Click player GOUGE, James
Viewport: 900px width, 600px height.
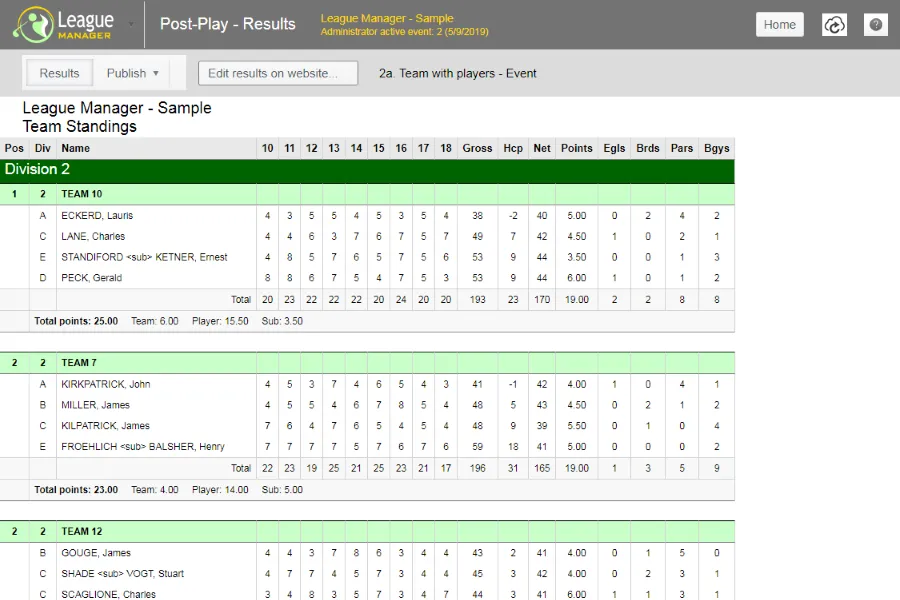97,553
